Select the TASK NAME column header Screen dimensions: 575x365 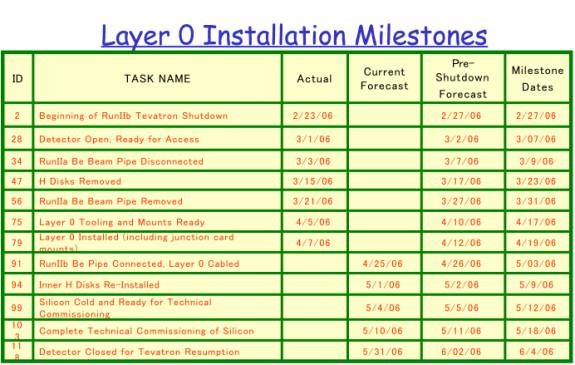point(158,79)
